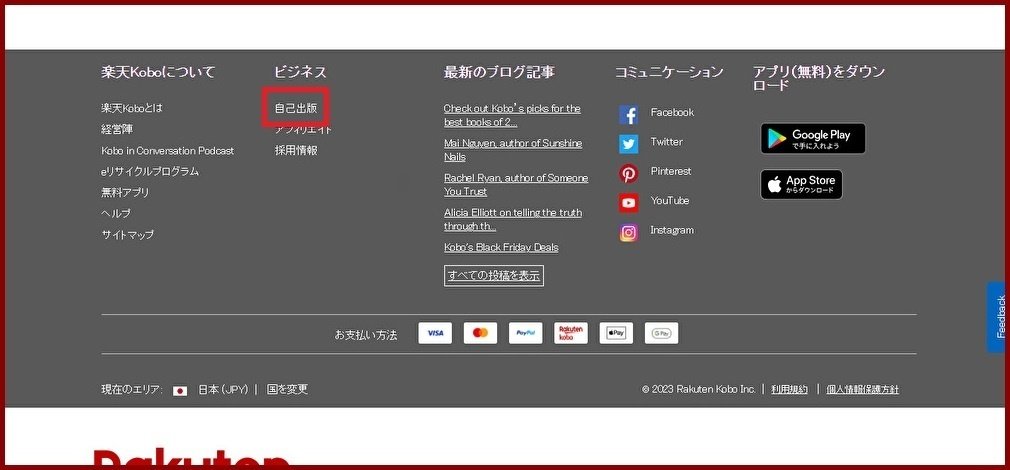Click 国を変更 to change country
This screenshot has height=470, width=1010.
click(x=287, y=390)
